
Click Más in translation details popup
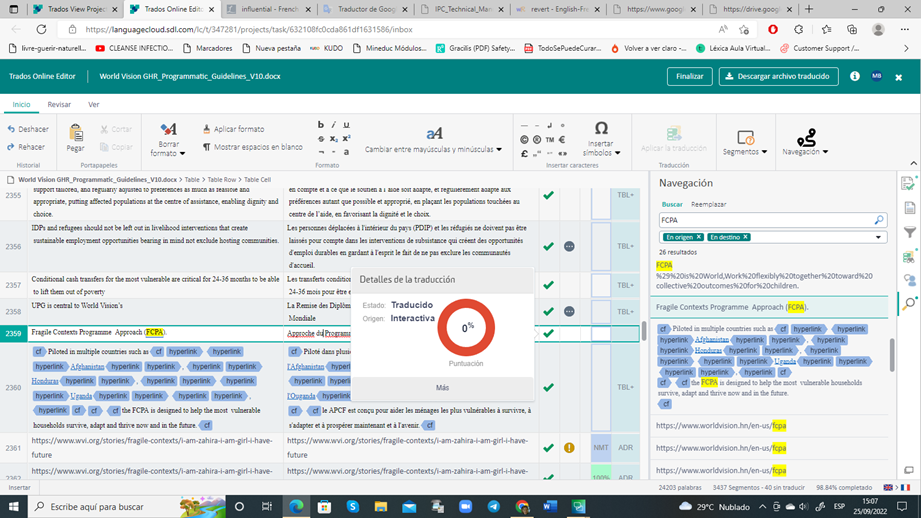(x=442, y=388)
